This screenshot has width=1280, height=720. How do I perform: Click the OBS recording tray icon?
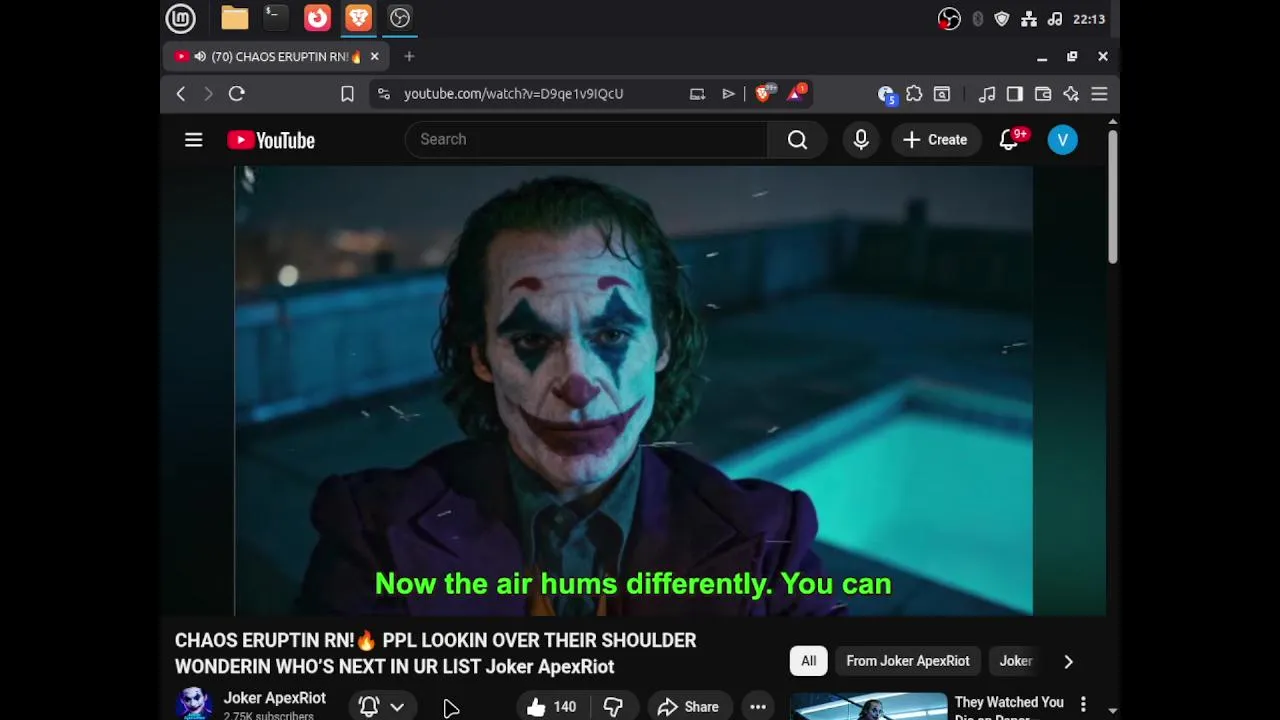point(949,19)
